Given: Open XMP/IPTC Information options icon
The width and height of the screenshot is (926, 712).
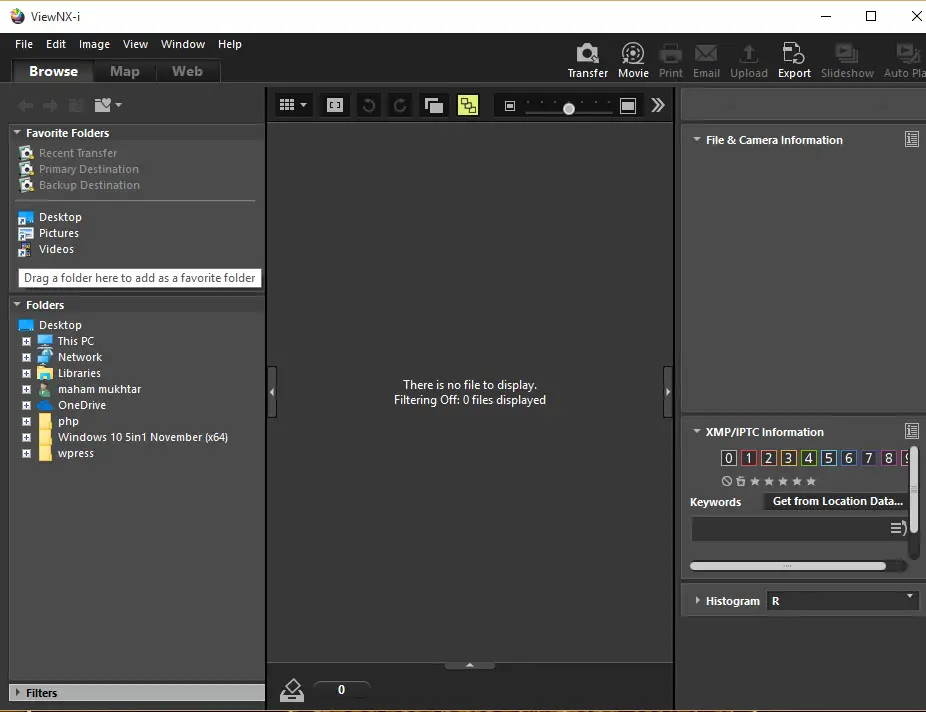Looking at the screenshot, I should tap(912, 431).
